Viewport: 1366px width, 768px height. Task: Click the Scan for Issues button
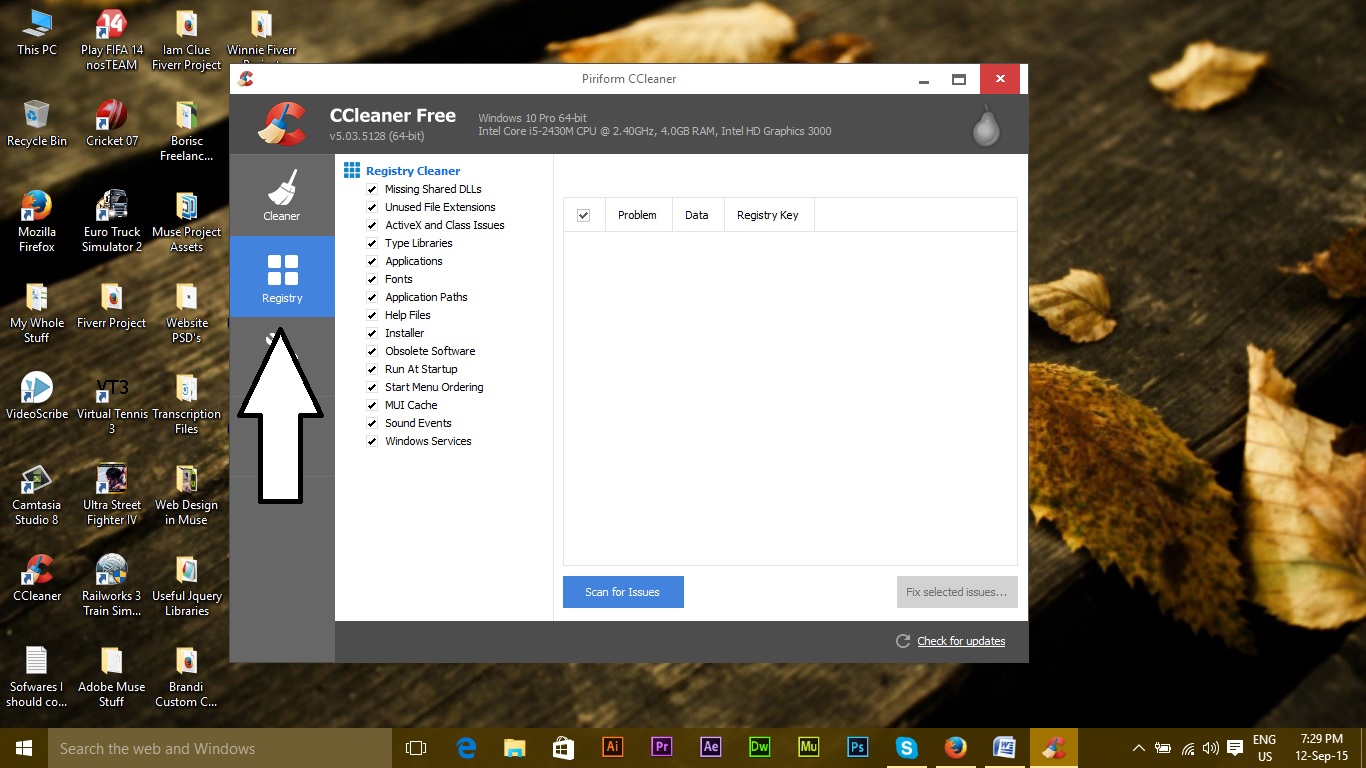click(x=623, y=592)
